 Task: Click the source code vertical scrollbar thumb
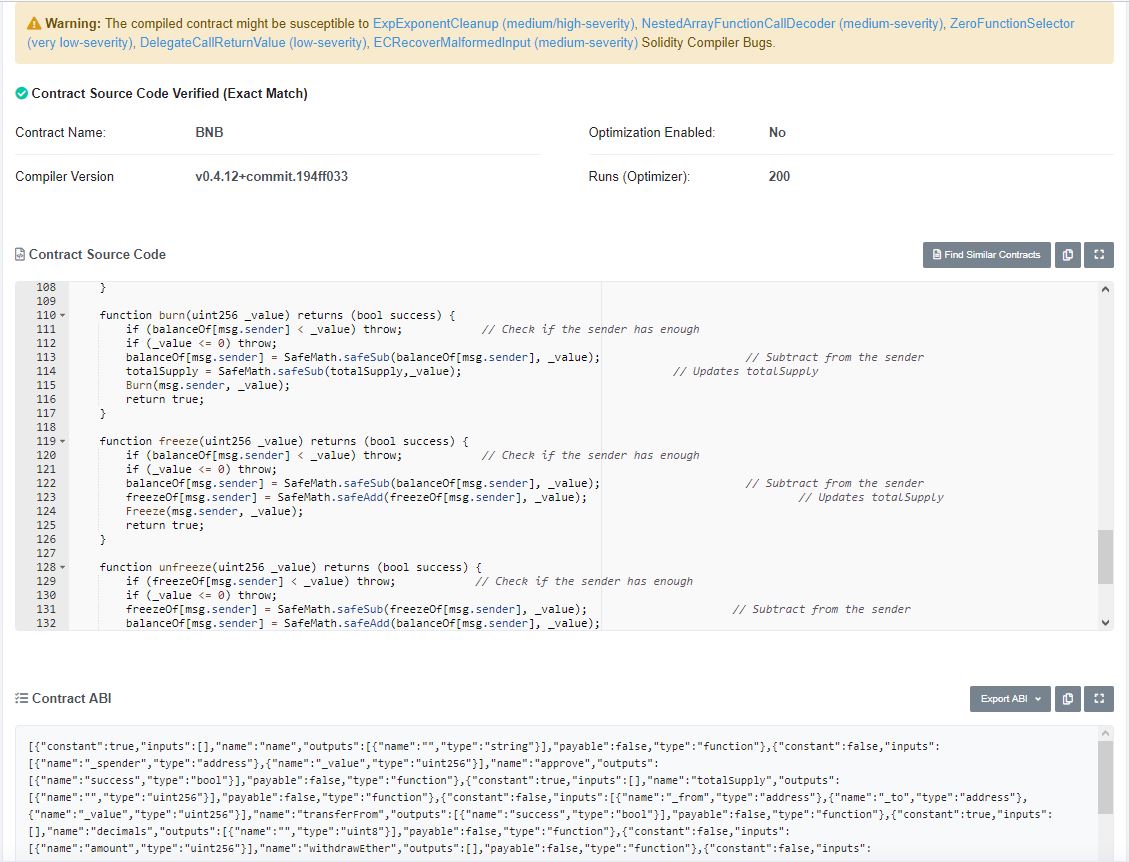[x=1105, y=557]
